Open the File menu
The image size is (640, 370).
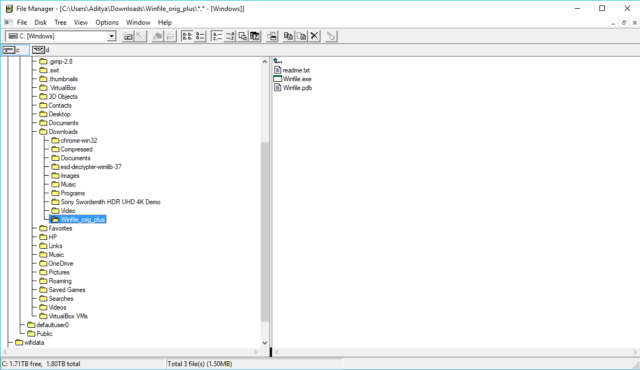click(x=22, y=22)
